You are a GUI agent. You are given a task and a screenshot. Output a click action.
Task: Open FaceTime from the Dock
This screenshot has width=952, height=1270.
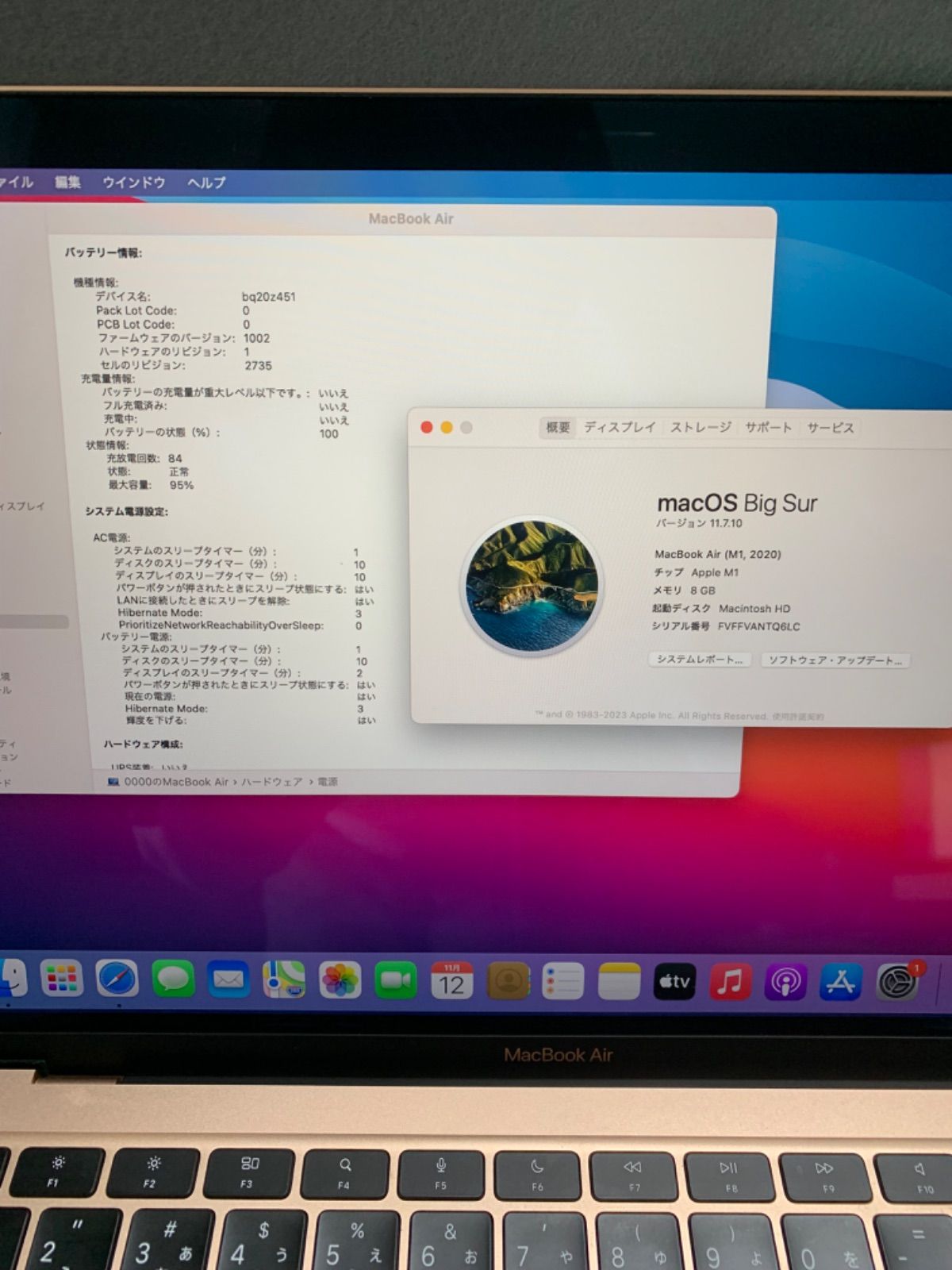pyautogui.click(x=396, y=981)
